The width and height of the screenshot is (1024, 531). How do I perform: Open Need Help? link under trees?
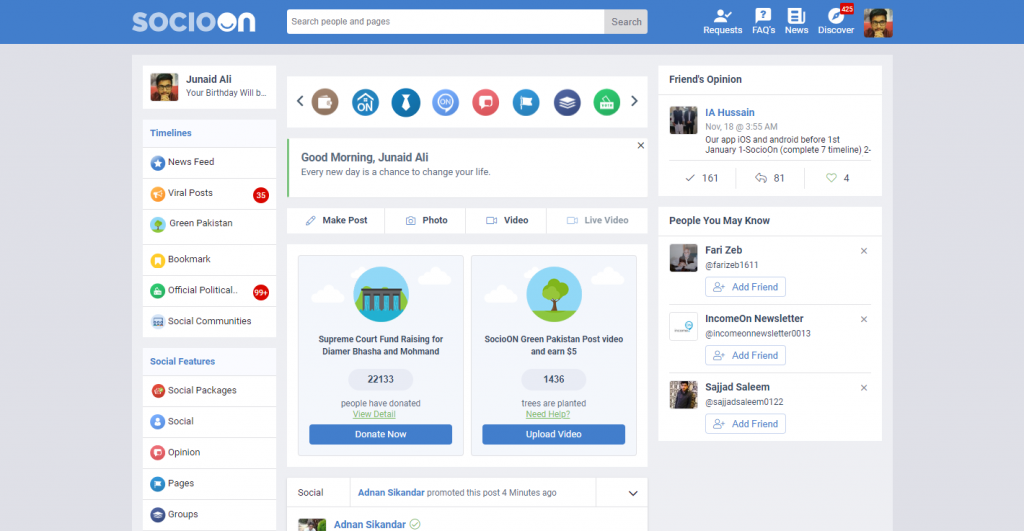point(548,414)
